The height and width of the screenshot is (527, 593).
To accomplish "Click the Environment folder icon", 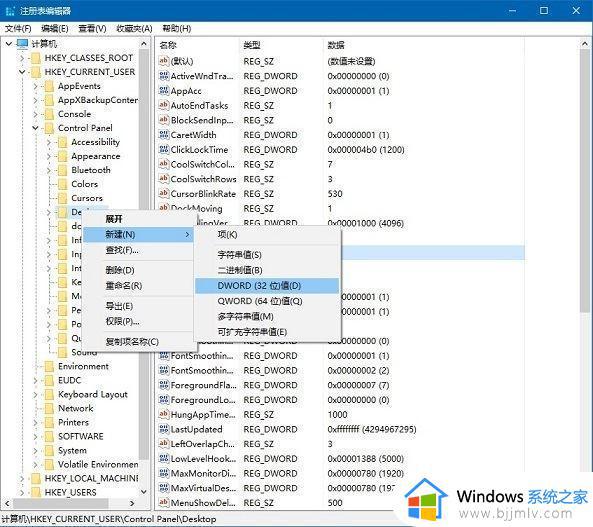I will (49, 366).
